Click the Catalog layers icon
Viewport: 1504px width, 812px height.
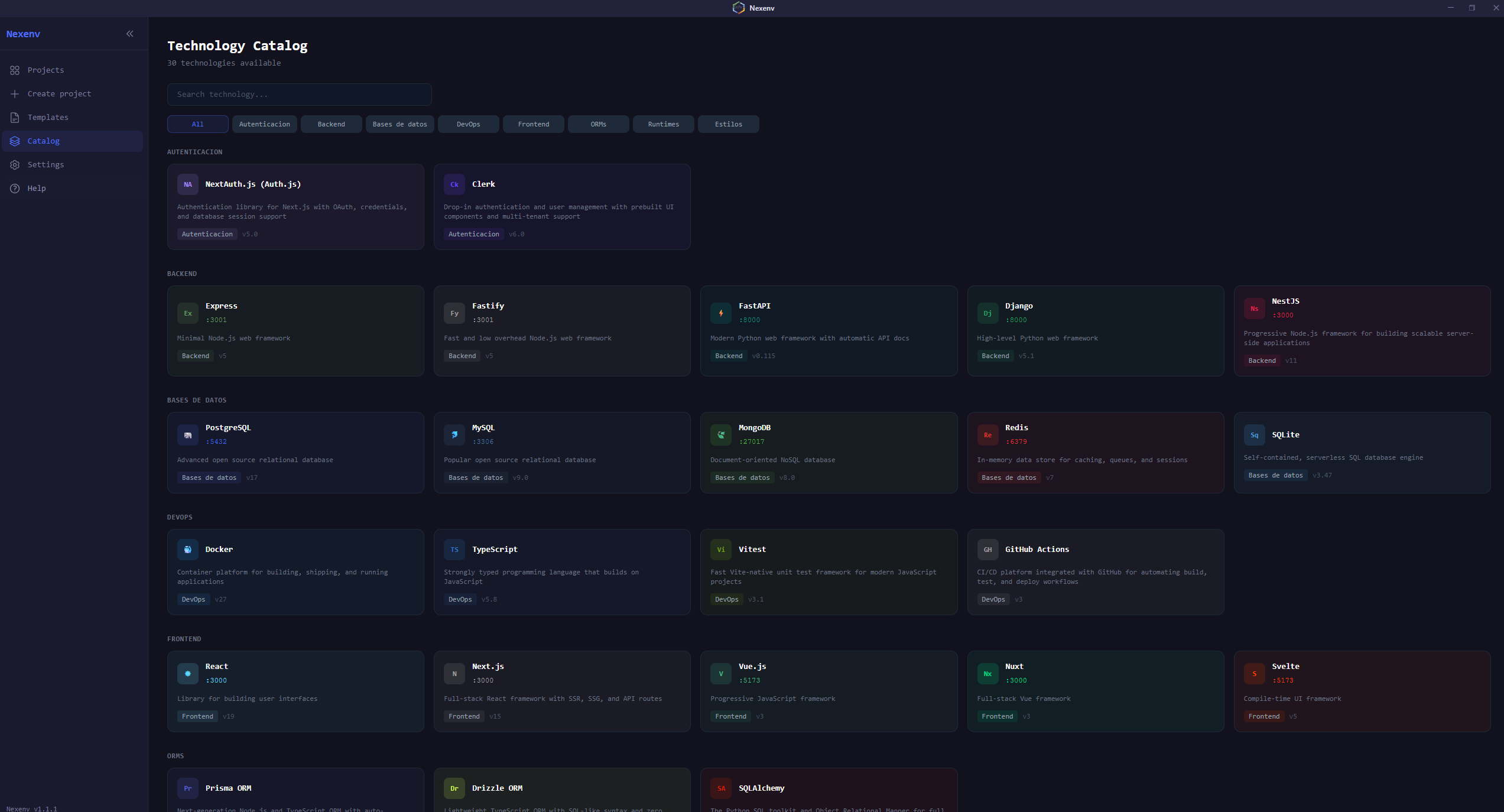15,141
